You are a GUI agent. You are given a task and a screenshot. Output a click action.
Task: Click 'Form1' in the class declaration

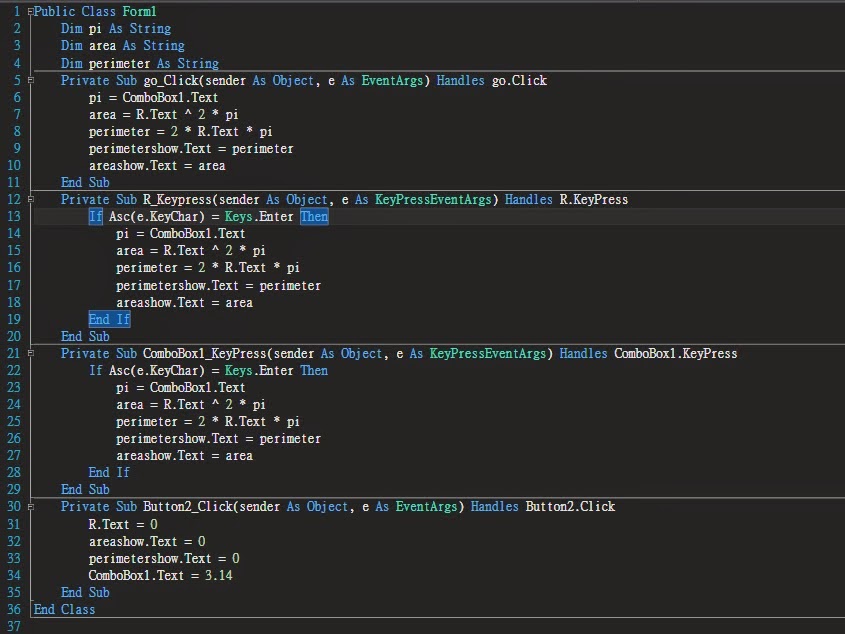[139, 11]
